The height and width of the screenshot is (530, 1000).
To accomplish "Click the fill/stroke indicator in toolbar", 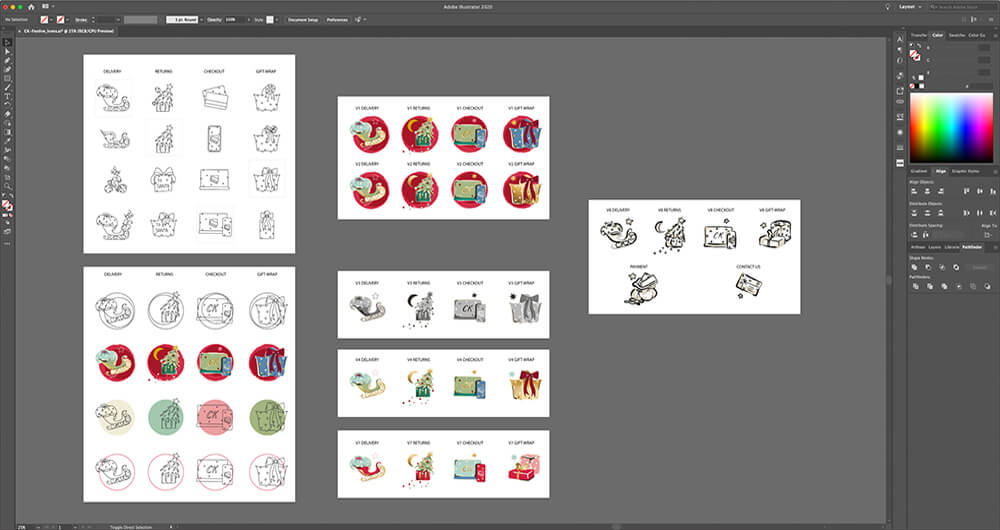I will 7,205.
